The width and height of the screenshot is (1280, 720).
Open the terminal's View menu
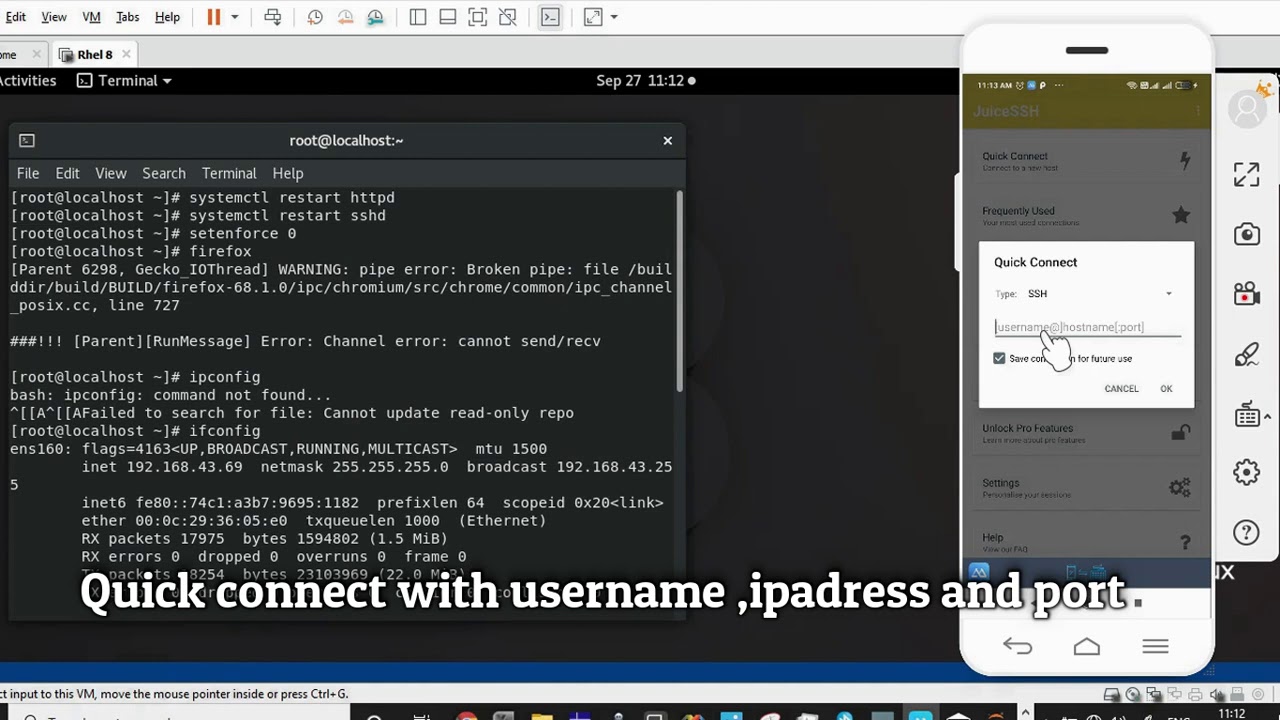110,173
